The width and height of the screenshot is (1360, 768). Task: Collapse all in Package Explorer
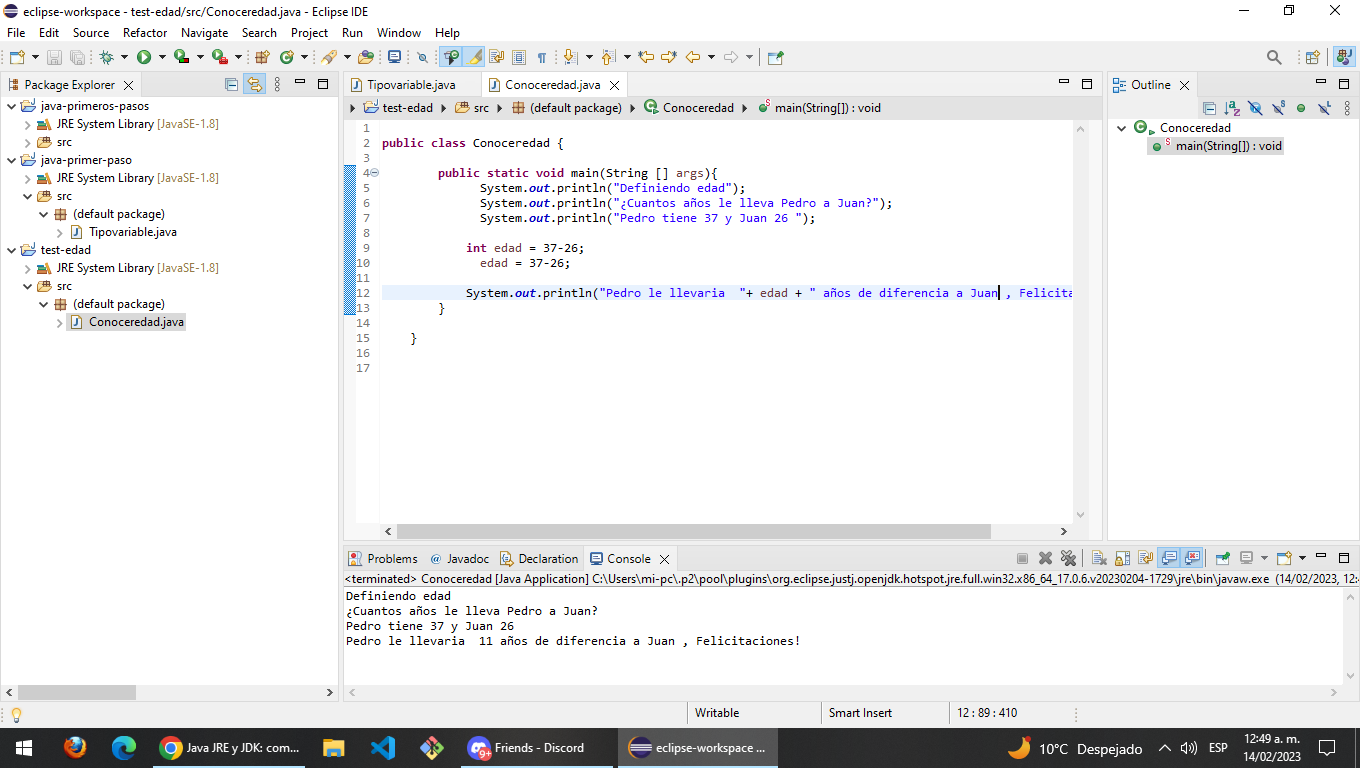pyautogui.click(x=232, y=85)
